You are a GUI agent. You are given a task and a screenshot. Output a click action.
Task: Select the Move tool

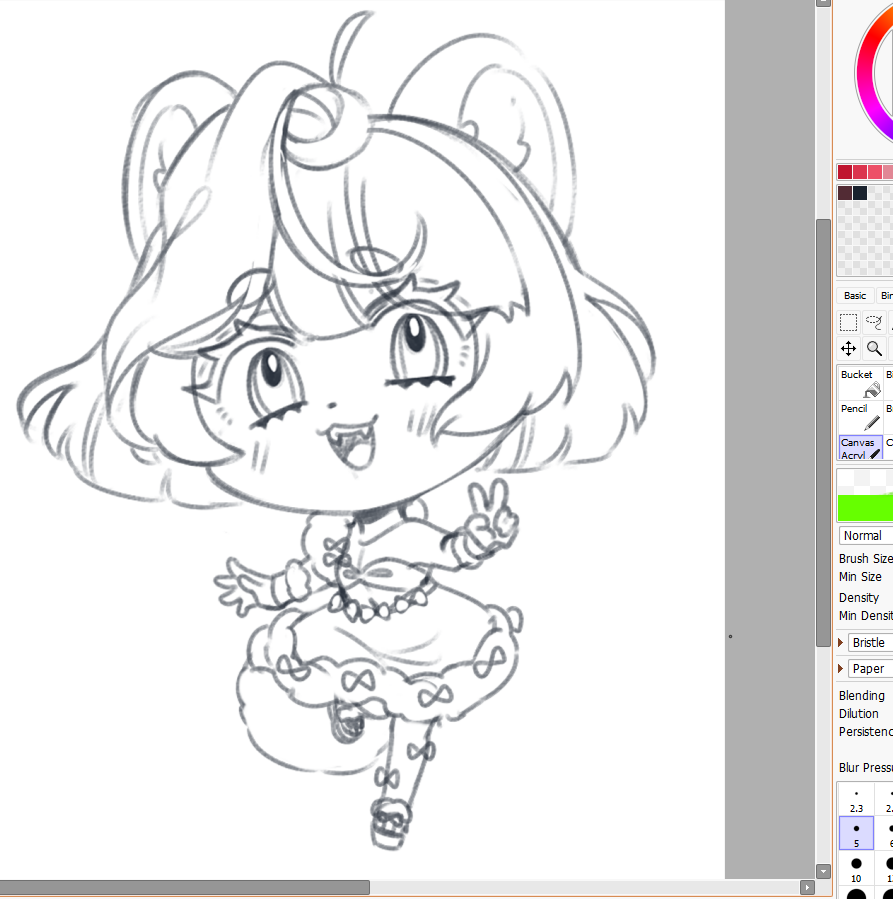pyautogui.click(x=848, y=349)
